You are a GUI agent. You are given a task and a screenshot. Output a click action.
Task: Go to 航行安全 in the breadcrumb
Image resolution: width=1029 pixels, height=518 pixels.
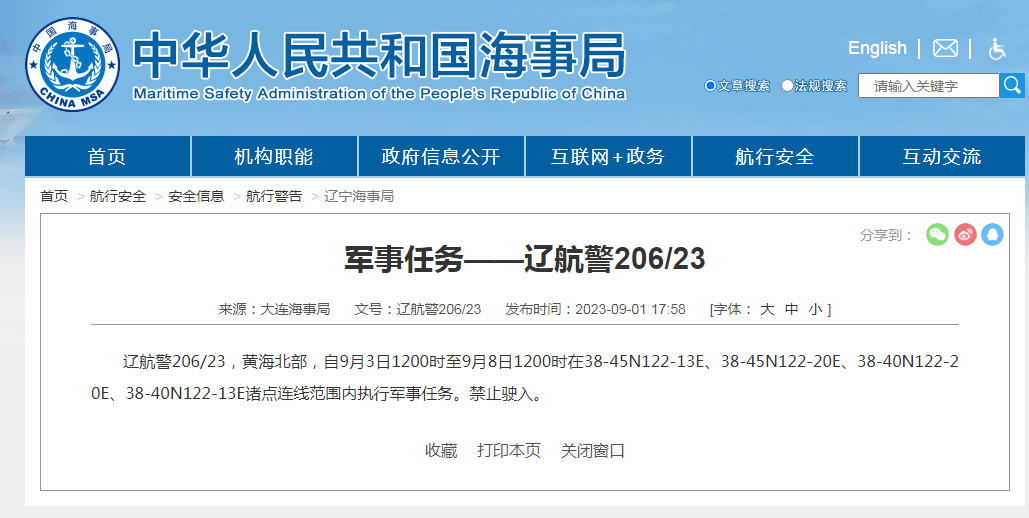click(x=118, y=196)
